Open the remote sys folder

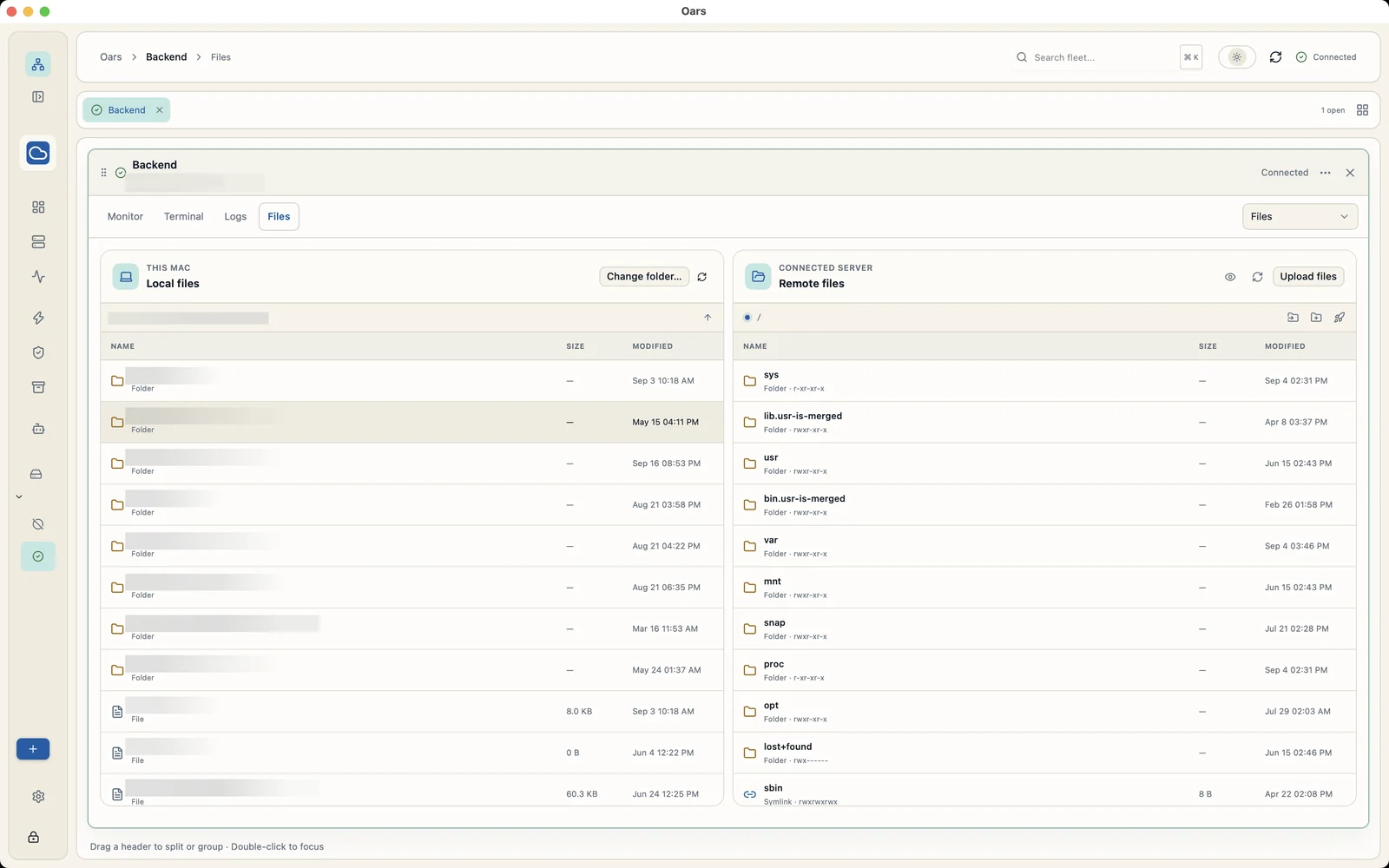click(1044, 381)
